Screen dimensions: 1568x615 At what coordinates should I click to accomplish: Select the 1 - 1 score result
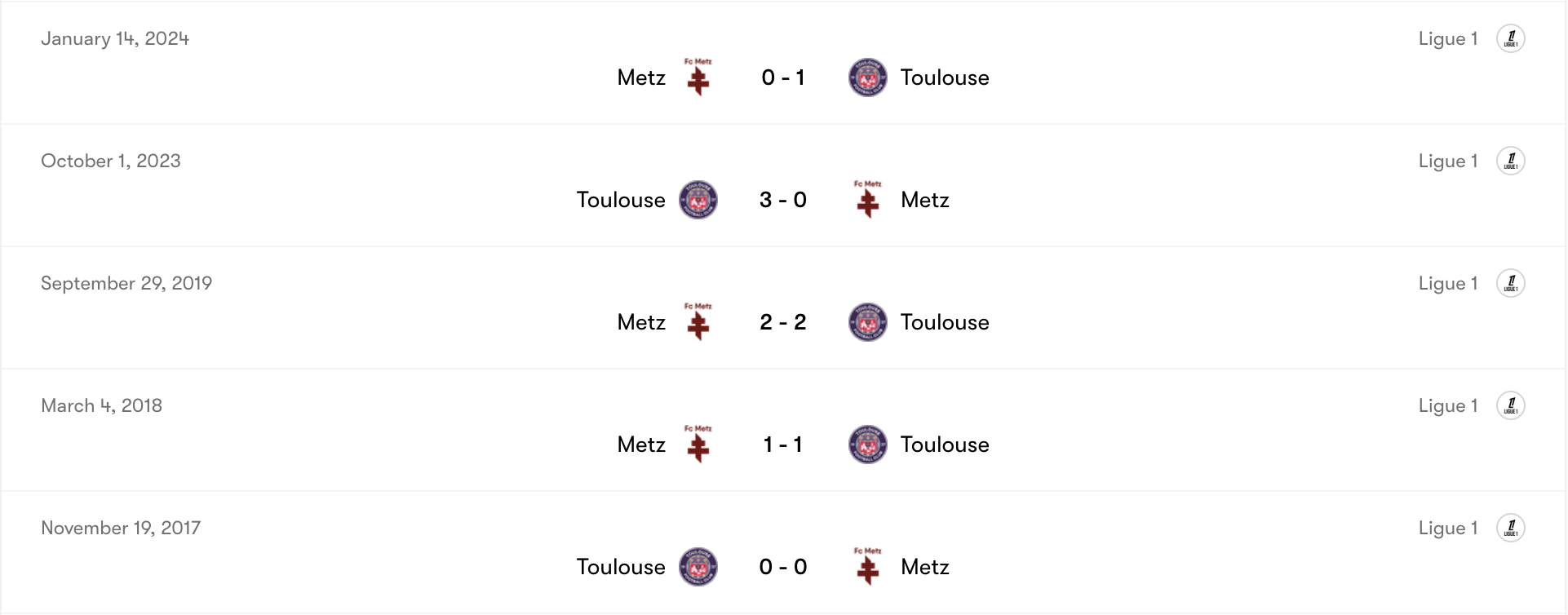[783, 445]
